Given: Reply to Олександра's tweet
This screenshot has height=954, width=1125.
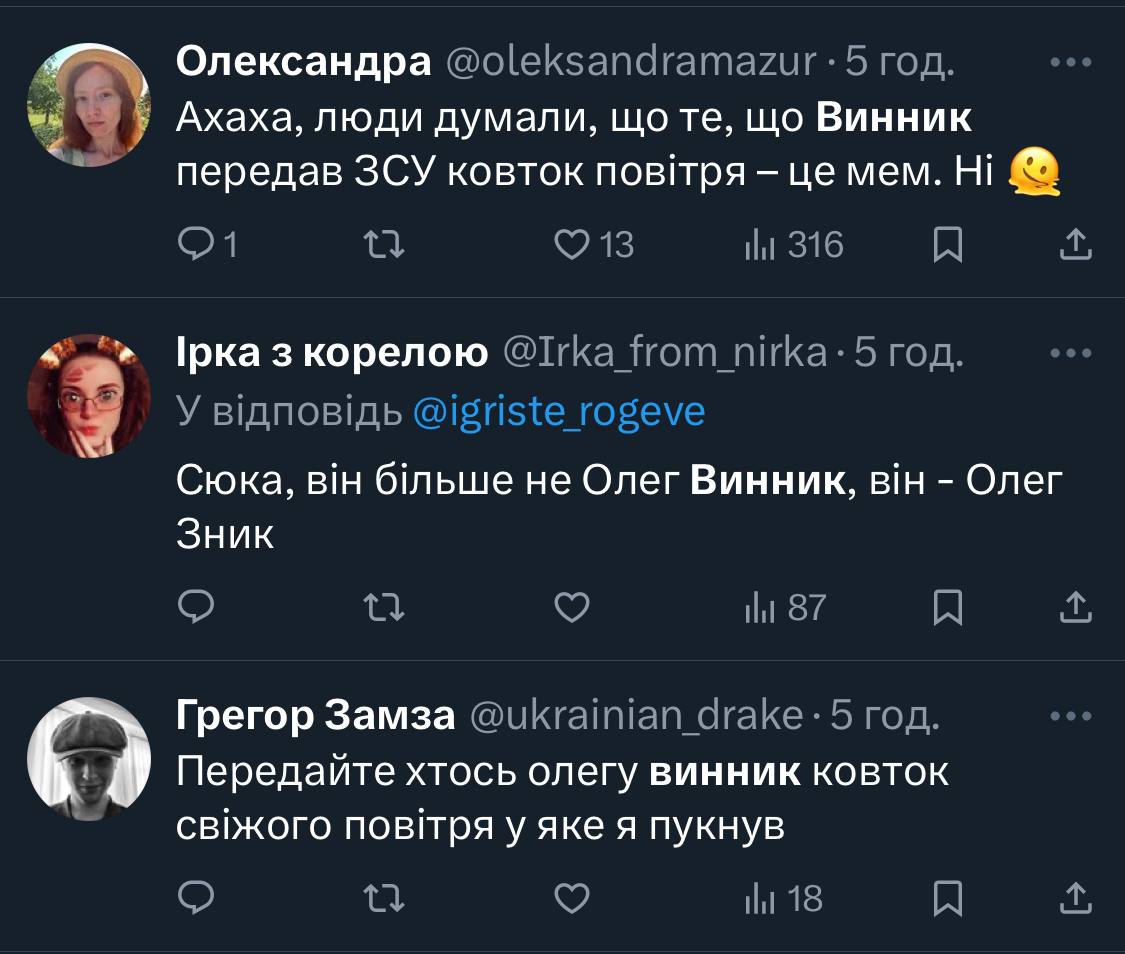Looking at the screenshot, I should point(195,245).
